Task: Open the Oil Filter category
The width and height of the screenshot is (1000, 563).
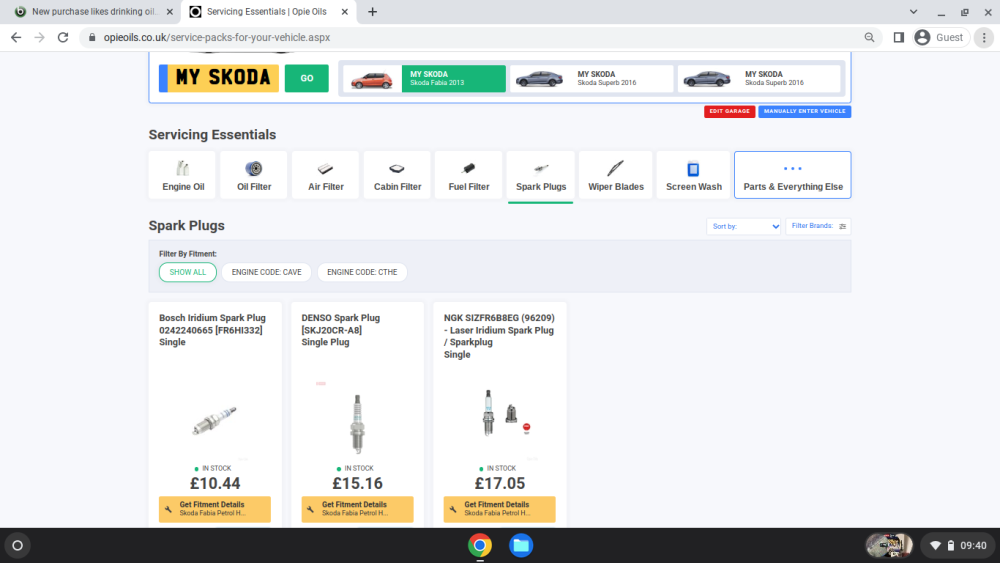Action: [254, 175]
